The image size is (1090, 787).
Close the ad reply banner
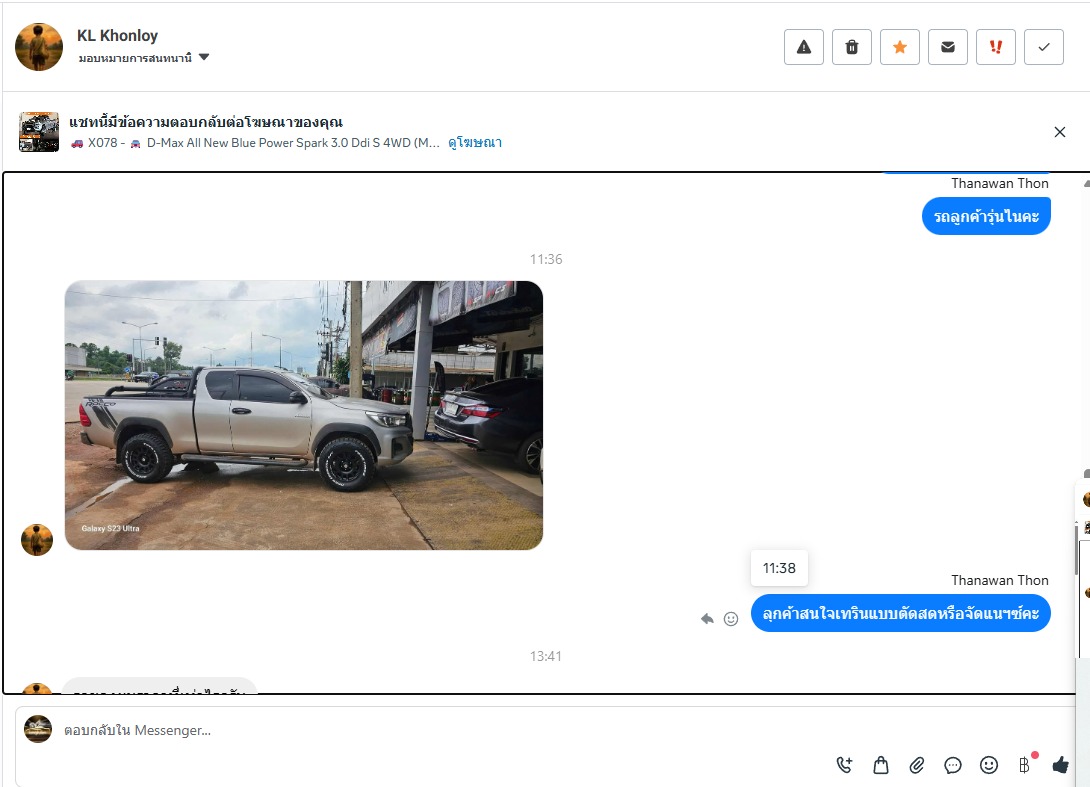tap(1060, 132)
